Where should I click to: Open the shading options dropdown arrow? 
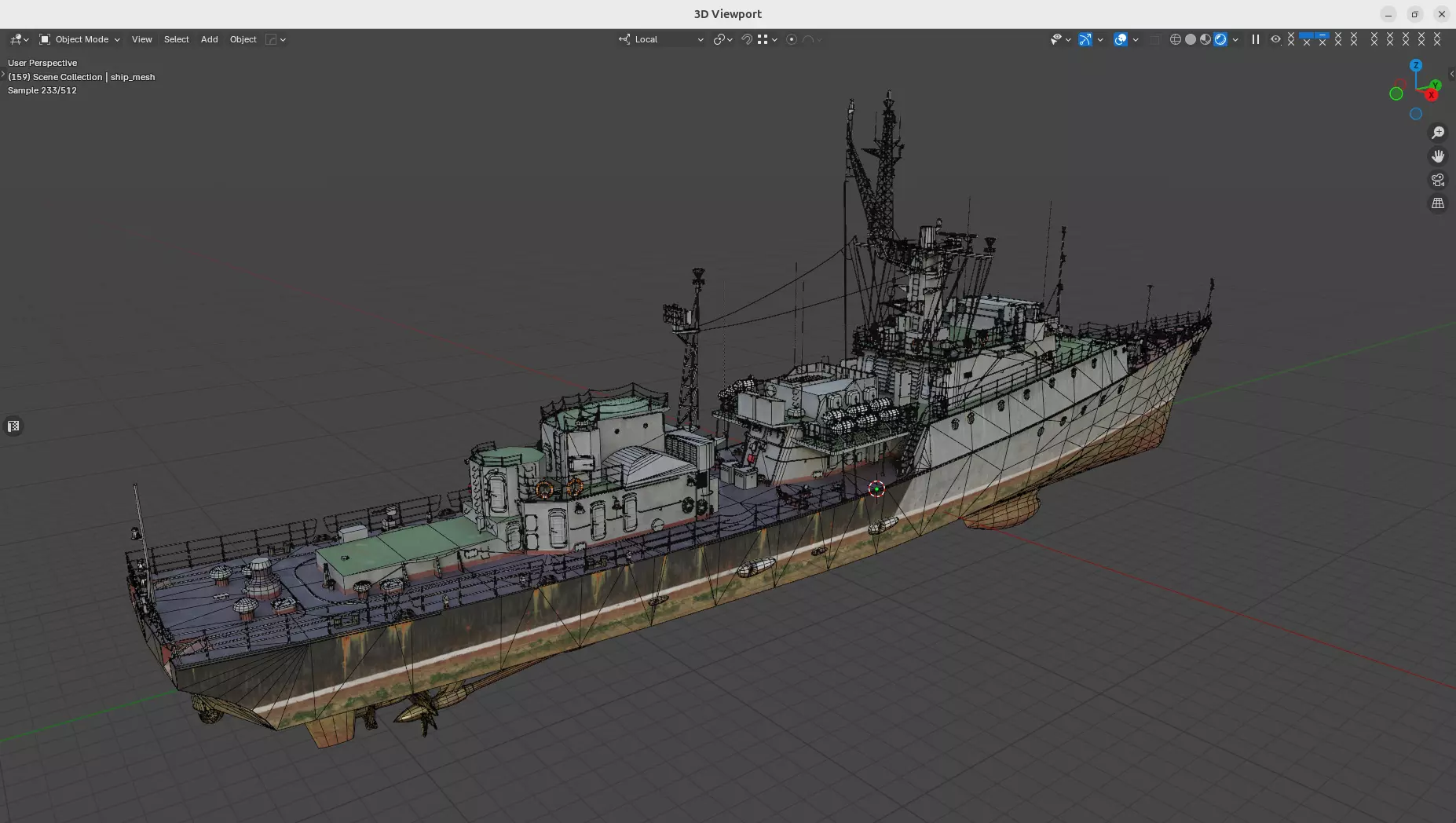tap(1235, 39)
